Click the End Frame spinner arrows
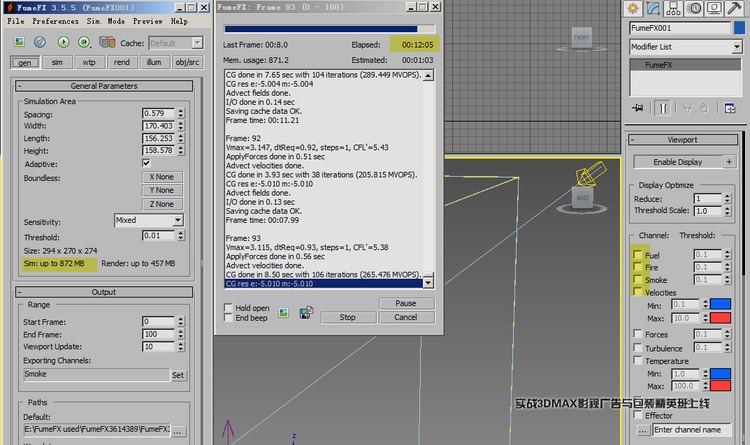This screenshot has width=750, height=445. pos(180,334)
